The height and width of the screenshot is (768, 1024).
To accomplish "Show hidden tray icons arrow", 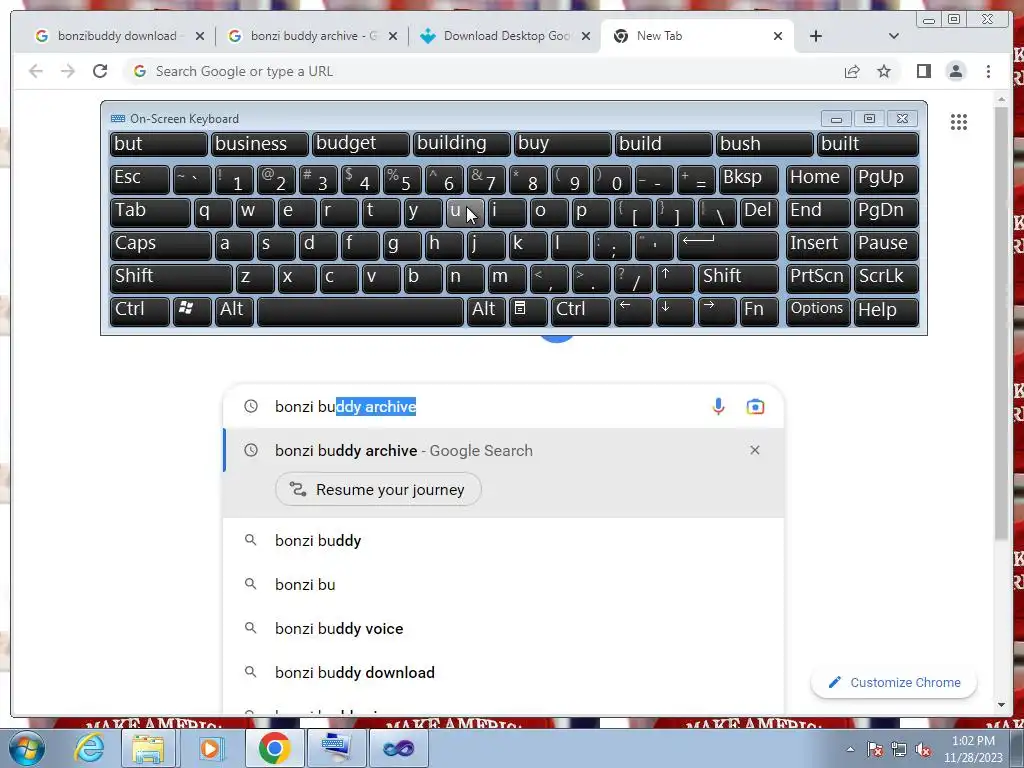I will [x=850, y=749].
